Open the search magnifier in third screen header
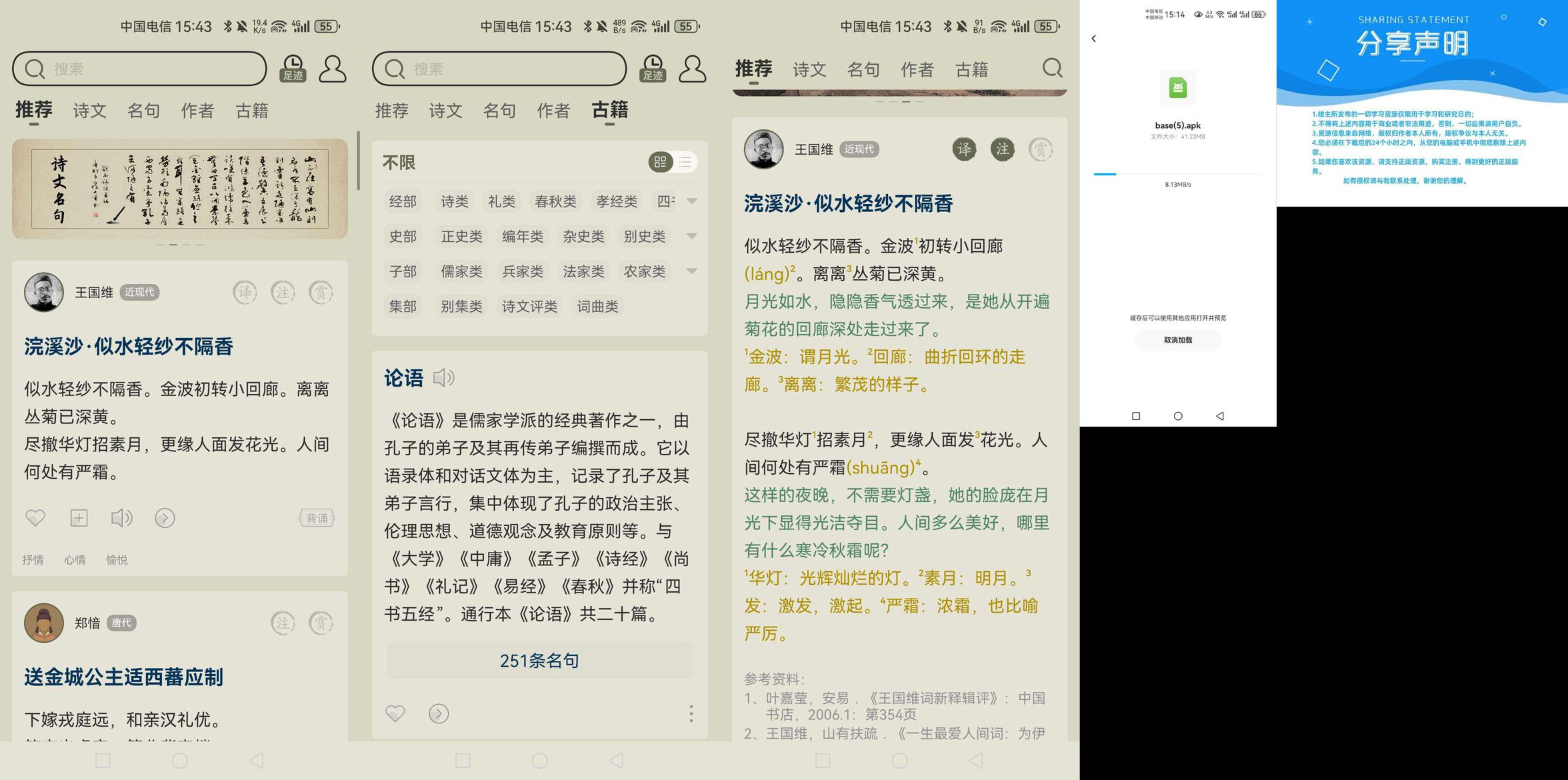The width and height of the screenshot is (1568, 780). (1052, 68)
